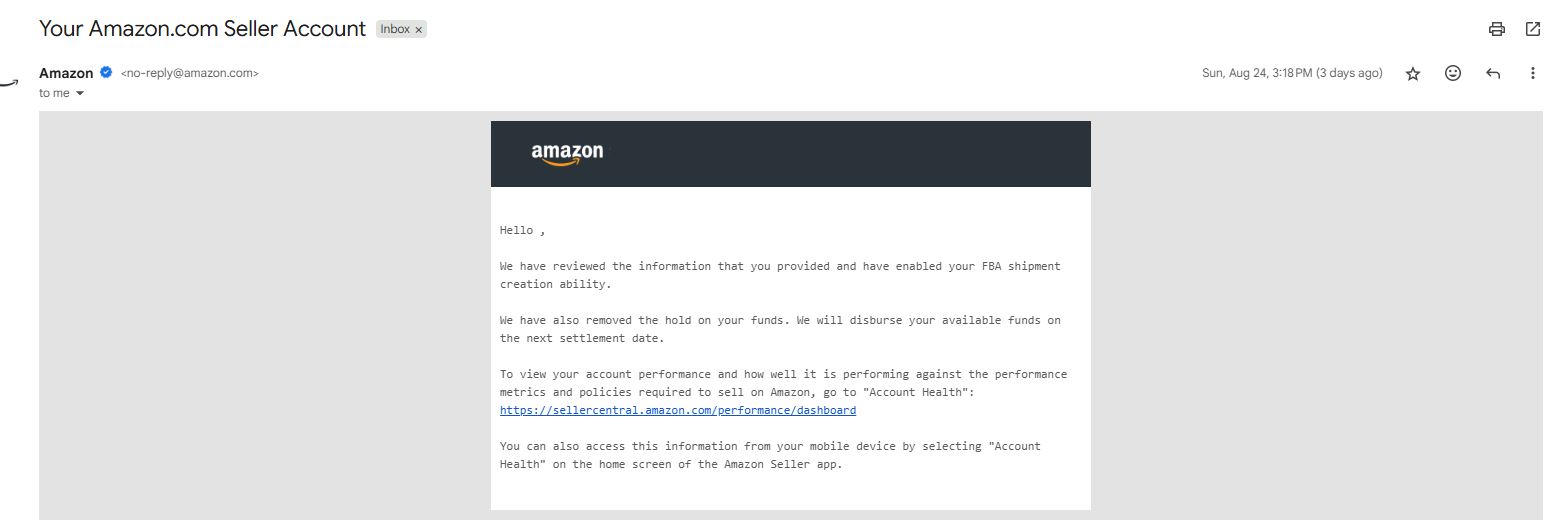Star the Amazon Seller Account message
Image resolution: width=1549 pixels, height=527 pixels.
pyautogui.click(x=1412, y=73)
